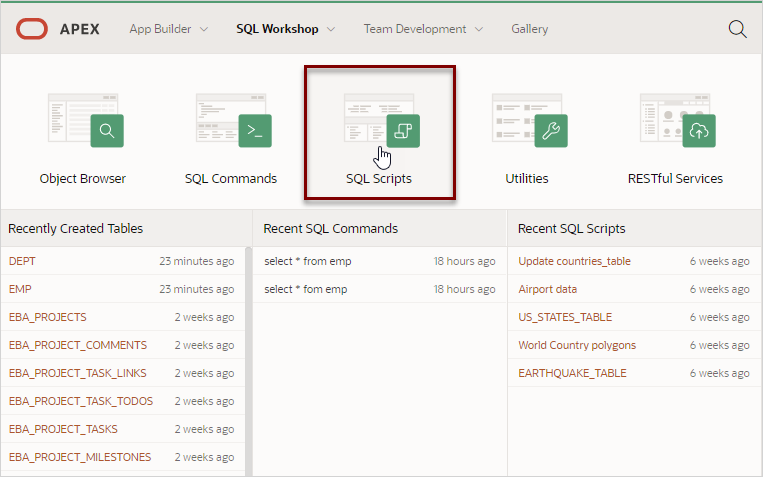Click '23 minutes ago' beside EMP
This screenshot has width=763, height=477.
197,289
